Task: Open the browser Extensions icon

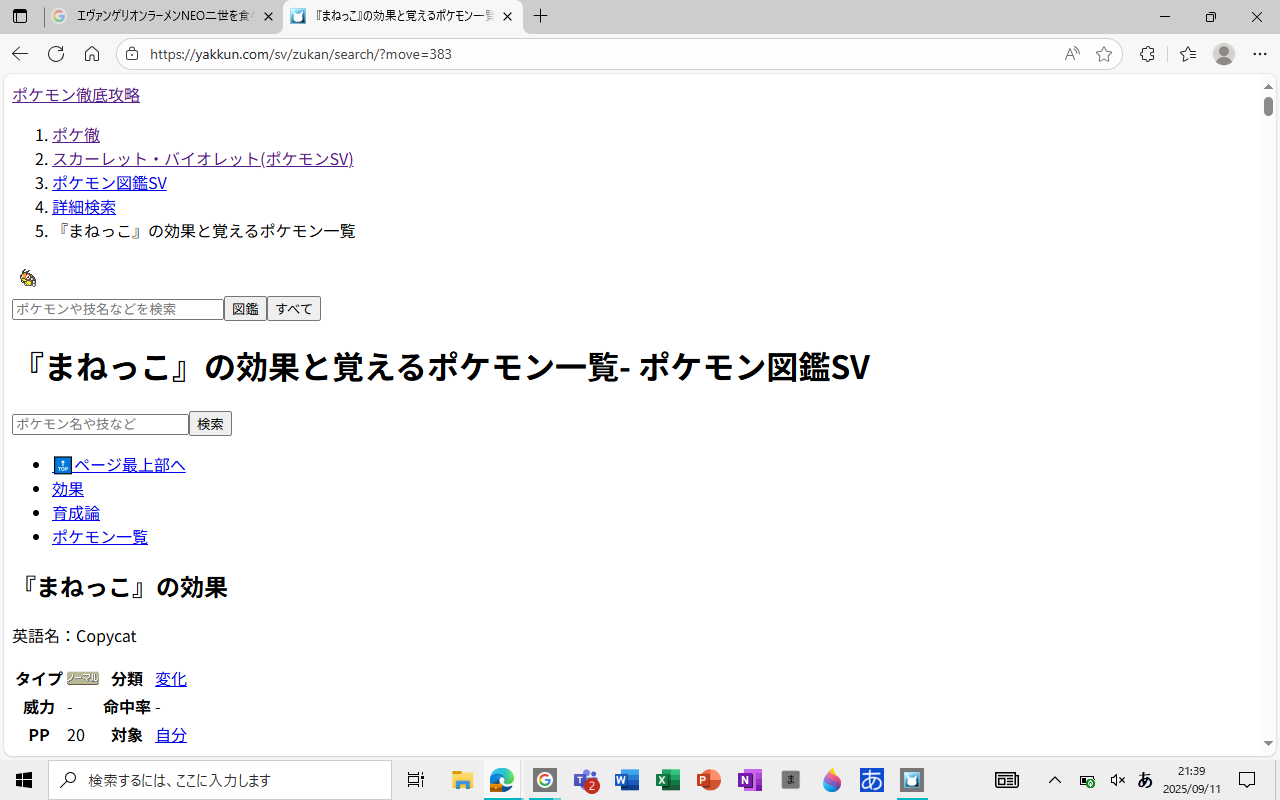Action: click(1147, 54)
